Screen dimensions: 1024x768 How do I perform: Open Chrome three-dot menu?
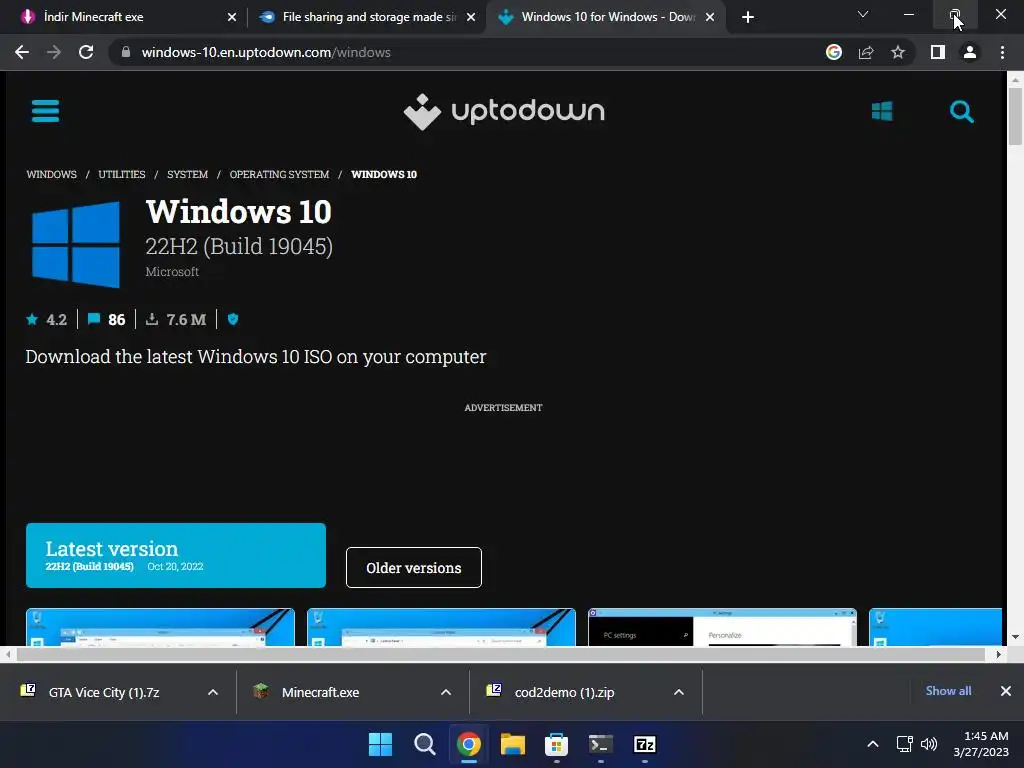(x=1002, y=52)
